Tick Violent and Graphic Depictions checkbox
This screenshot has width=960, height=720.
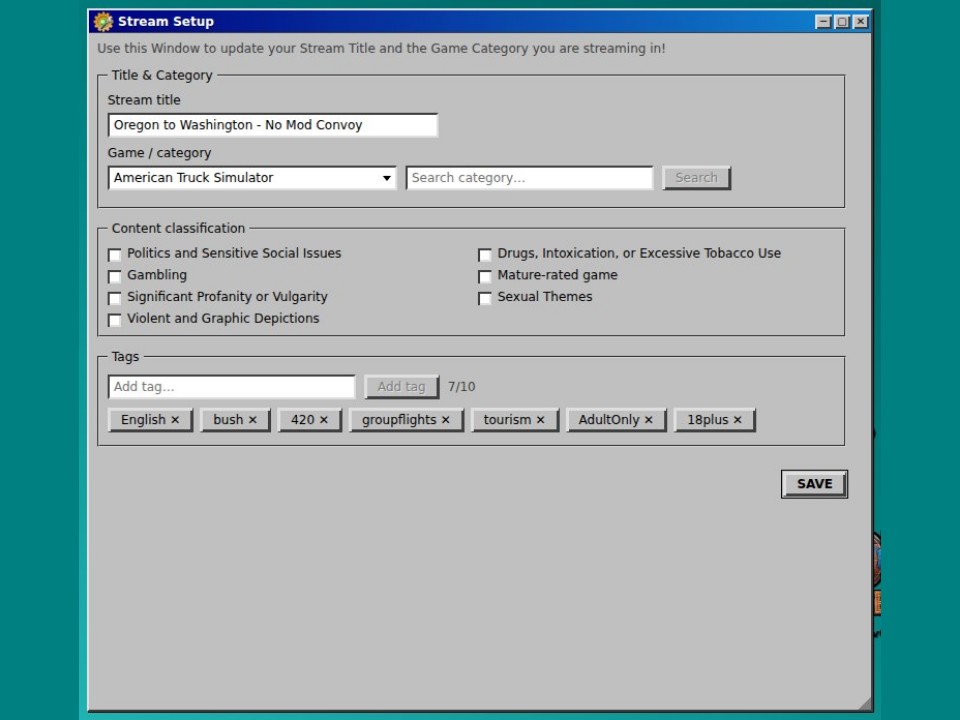(114, 320)
